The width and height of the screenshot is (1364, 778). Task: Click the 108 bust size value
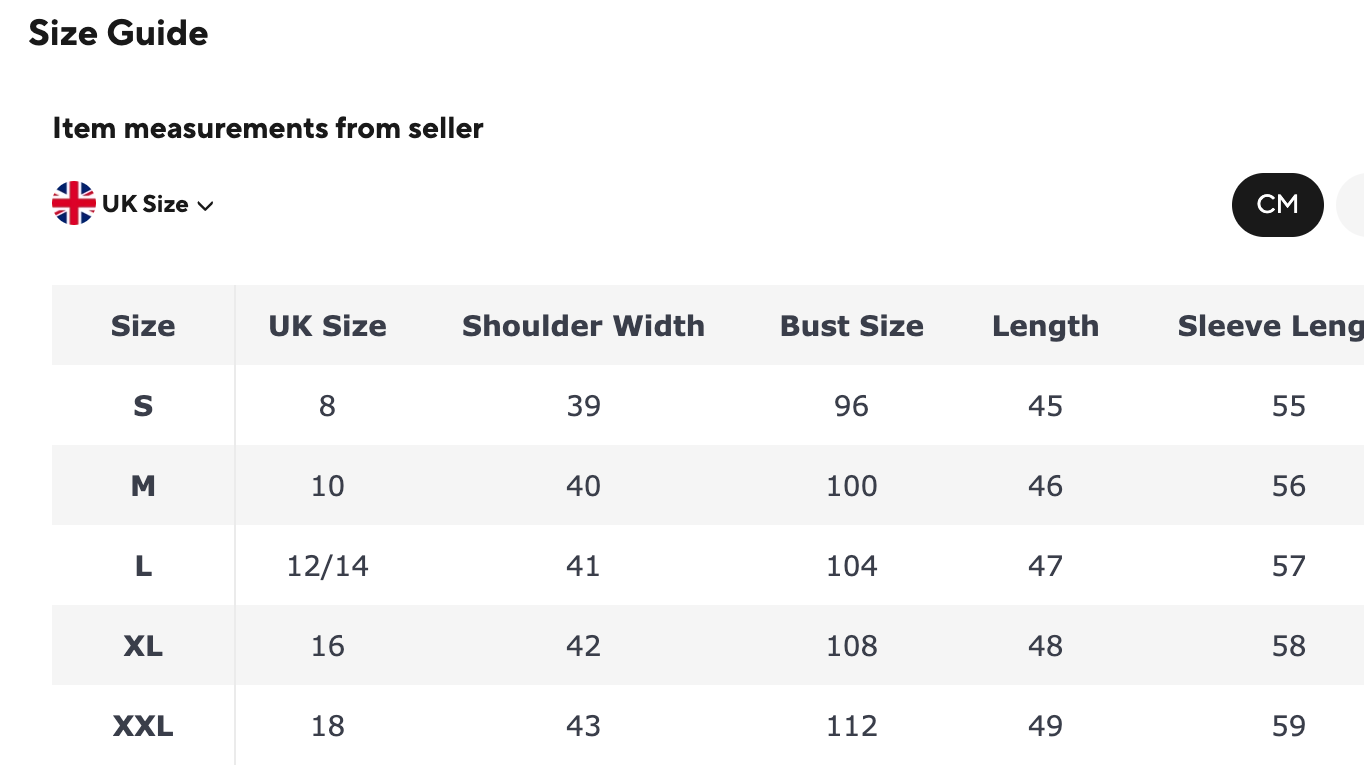851,646
